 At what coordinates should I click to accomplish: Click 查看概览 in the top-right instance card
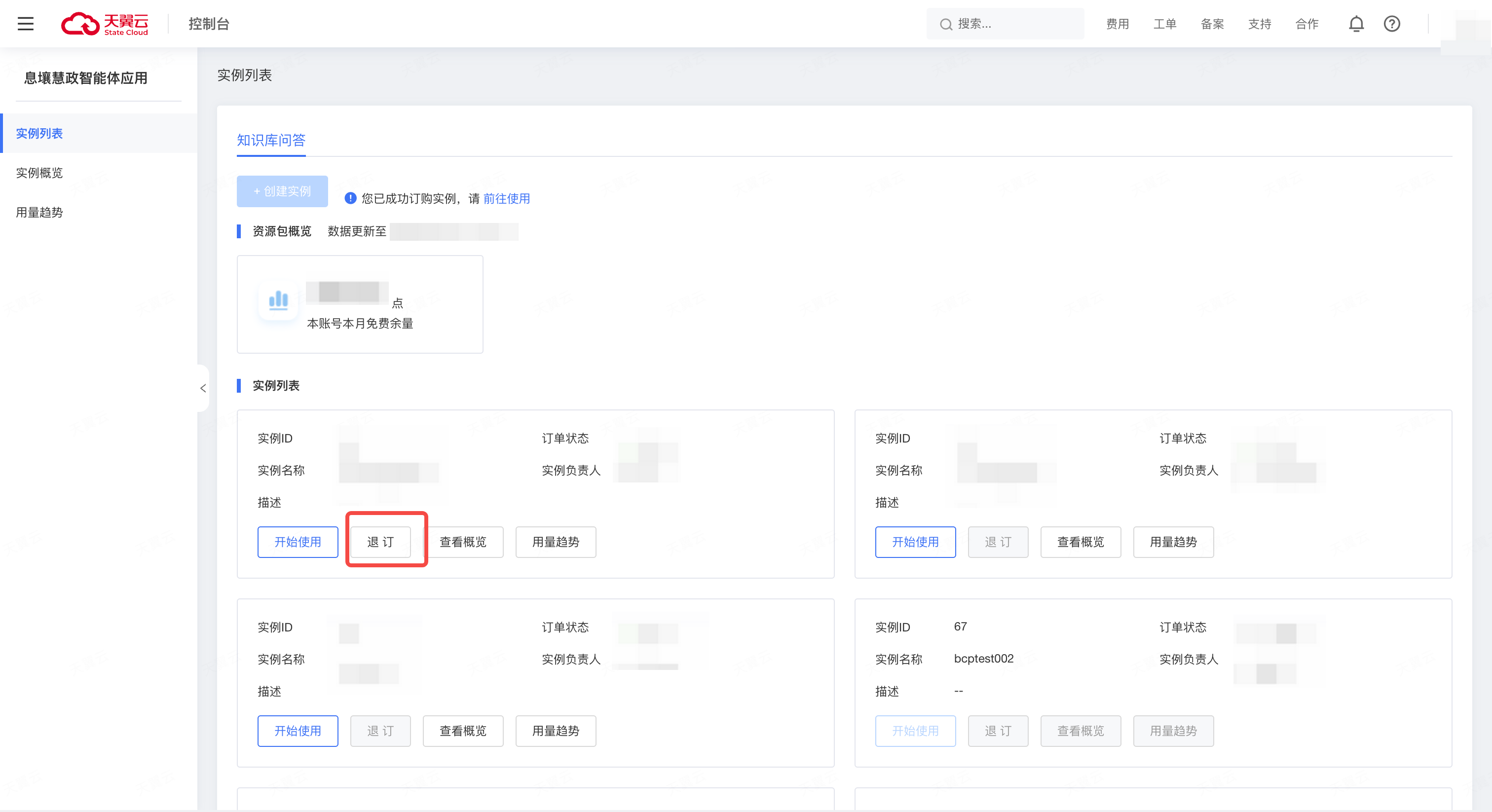coord(1081,542)
